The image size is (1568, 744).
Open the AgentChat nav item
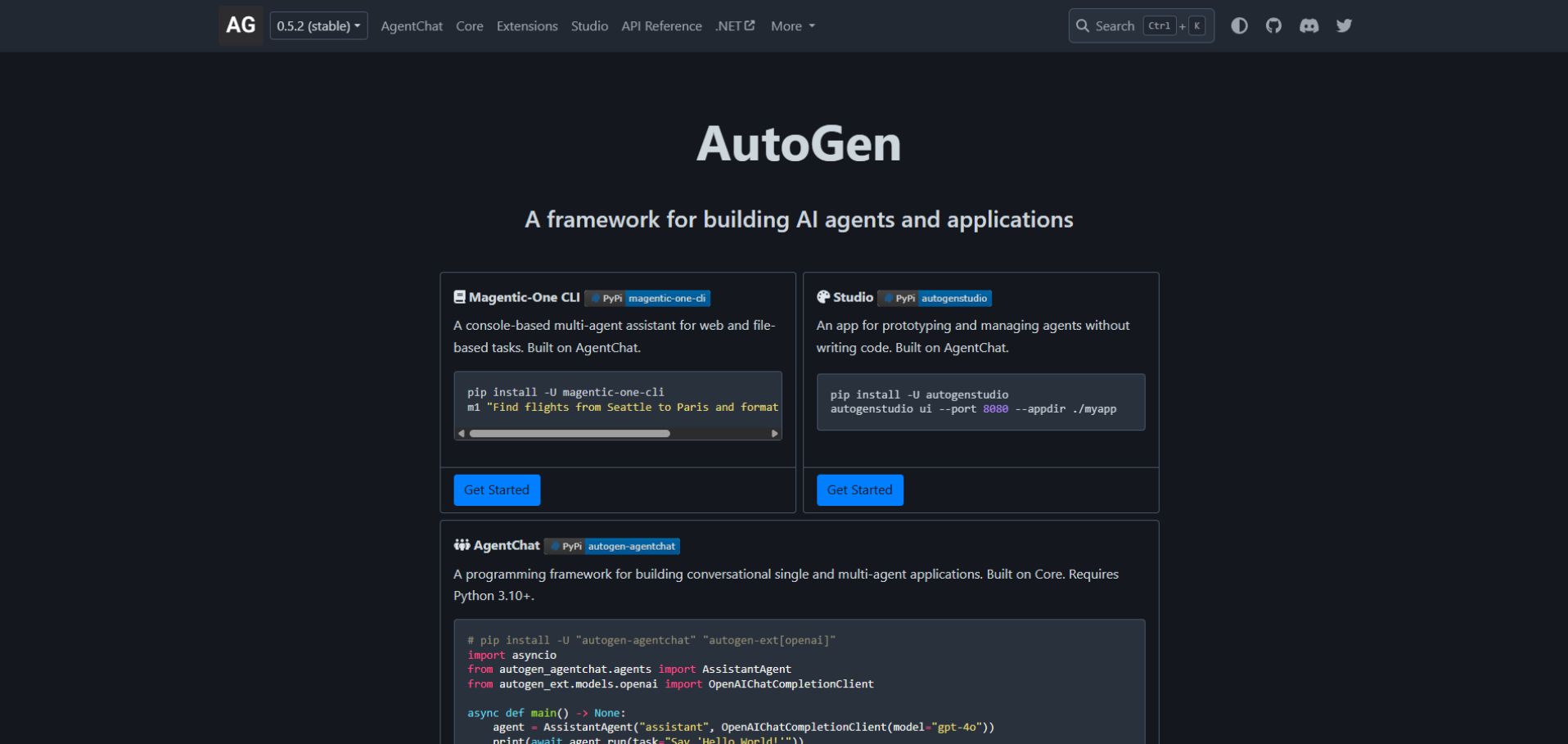[412, 26]
